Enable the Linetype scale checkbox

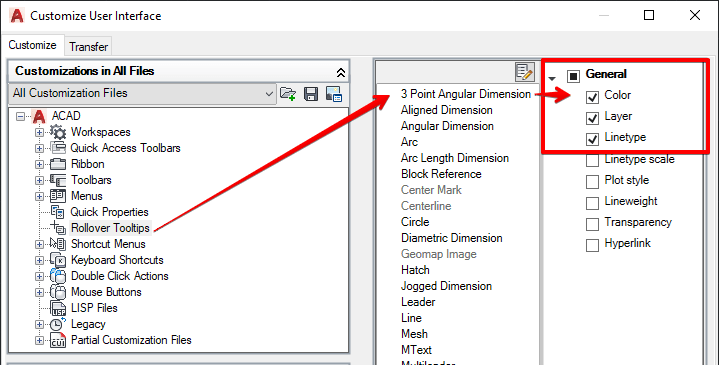[x=592, y=160]
